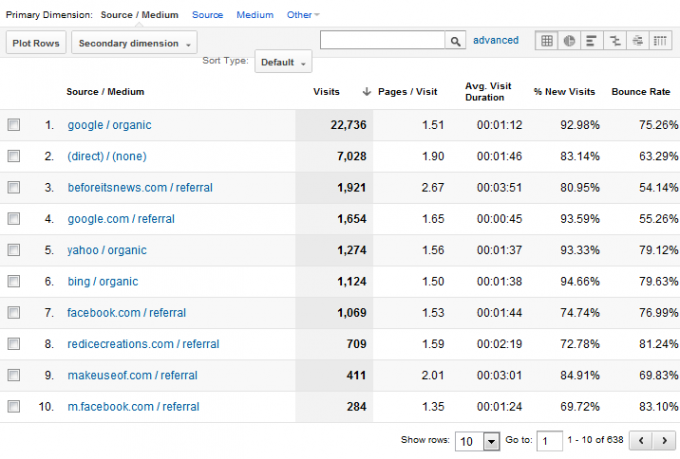Go to previous page of results
The image size is (680, 459).
(x=641, y=441)
